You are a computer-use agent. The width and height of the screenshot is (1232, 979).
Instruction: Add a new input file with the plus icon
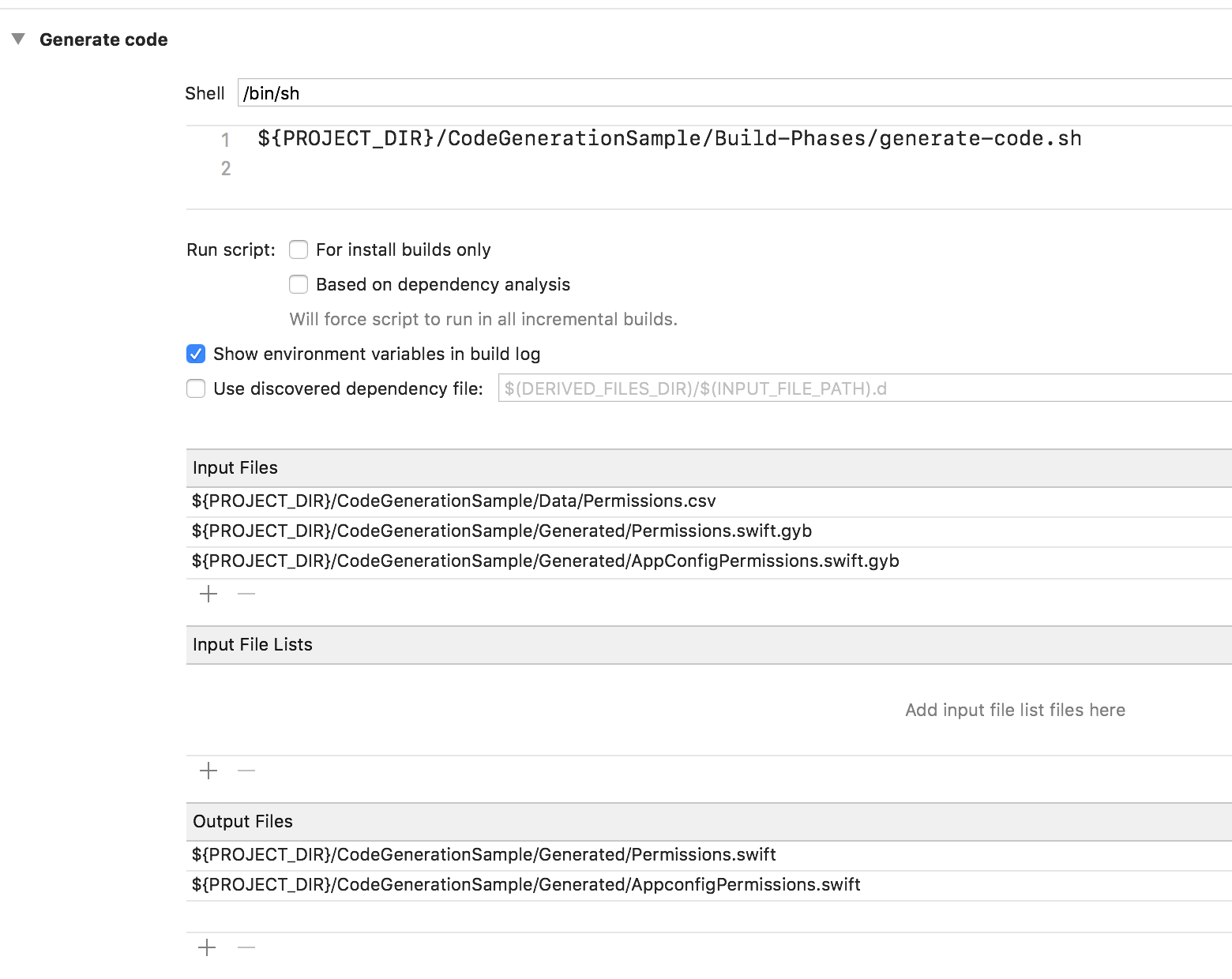(208, 594)
